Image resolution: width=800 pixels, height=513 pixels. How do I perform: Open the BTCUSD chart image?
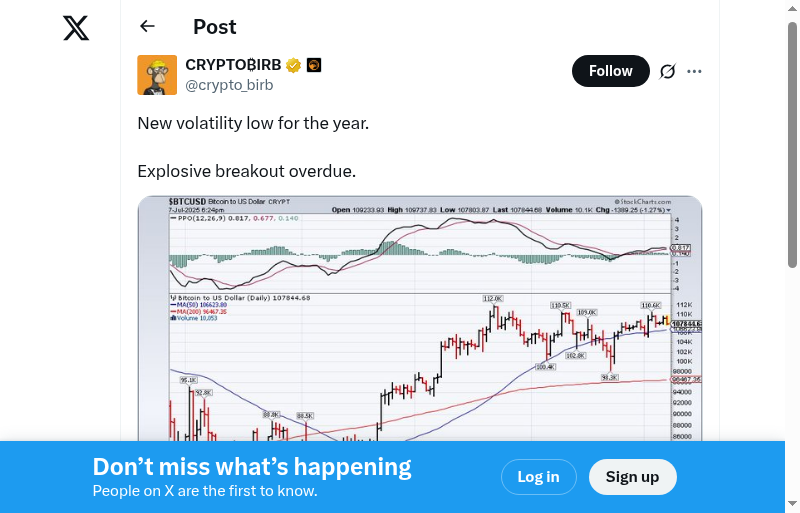[x=420, y=318]
